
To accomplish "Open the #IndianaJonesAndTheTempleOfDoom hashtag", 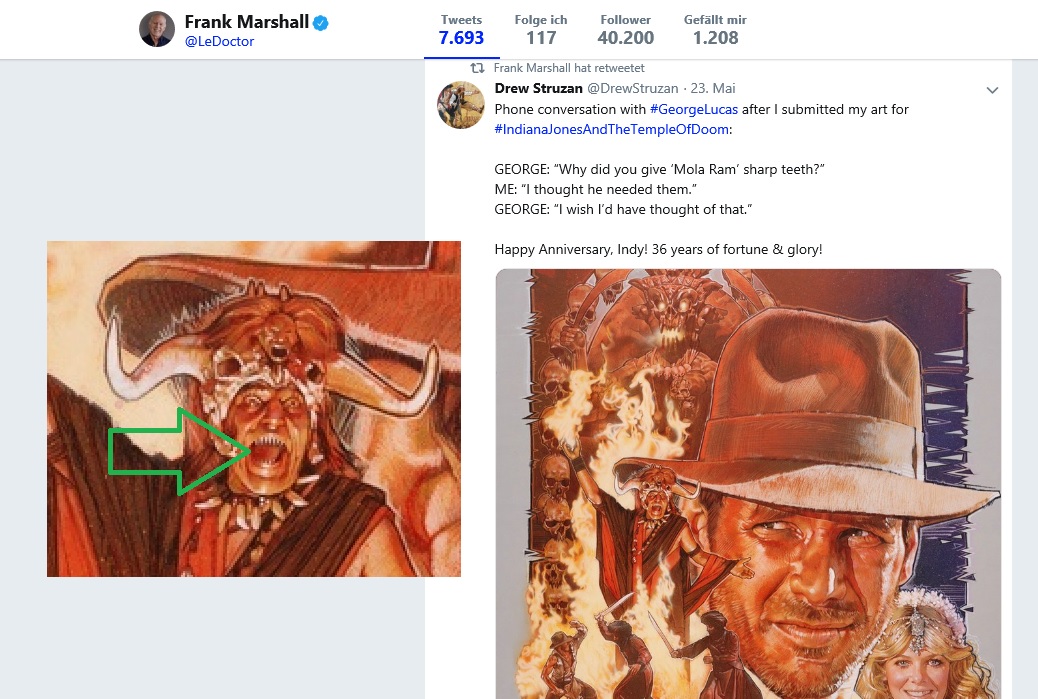I will (611, 129).
